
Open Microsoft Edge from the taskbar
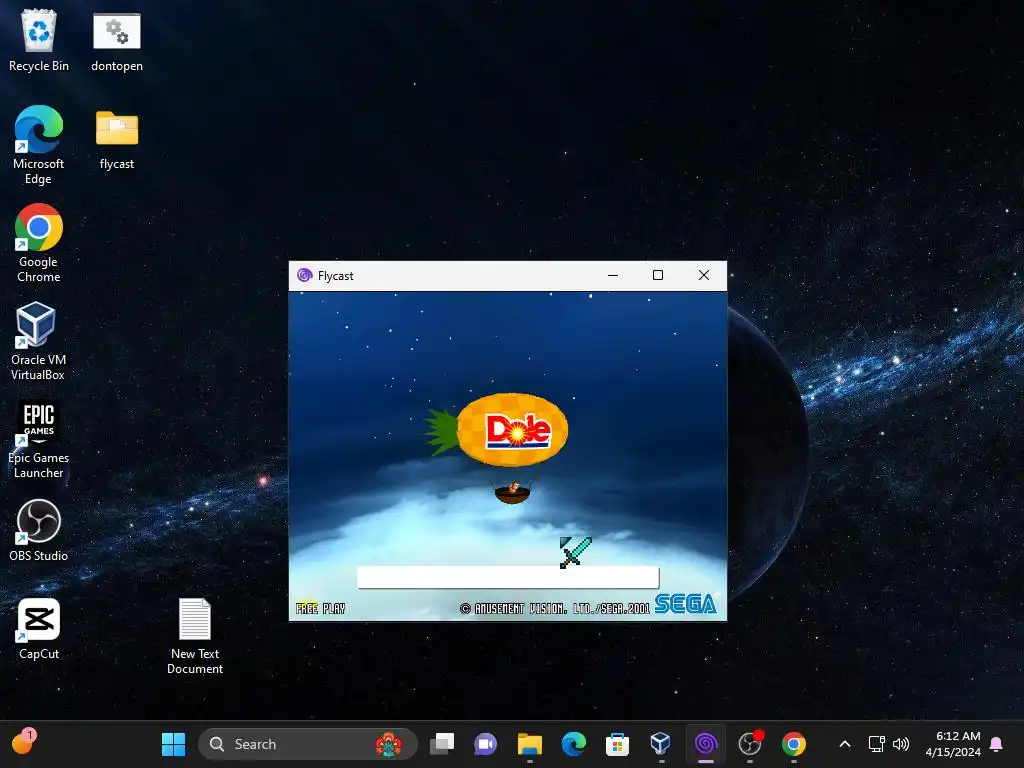573,744
